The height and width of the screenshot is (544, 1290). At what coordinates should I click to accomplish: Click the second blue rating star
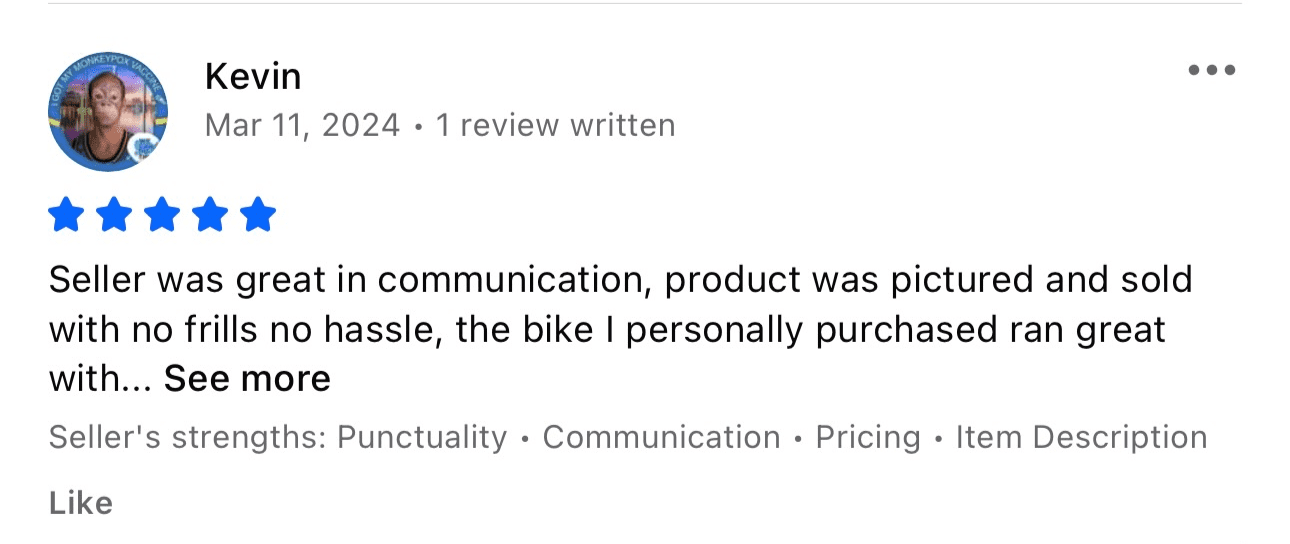point(113,214)
